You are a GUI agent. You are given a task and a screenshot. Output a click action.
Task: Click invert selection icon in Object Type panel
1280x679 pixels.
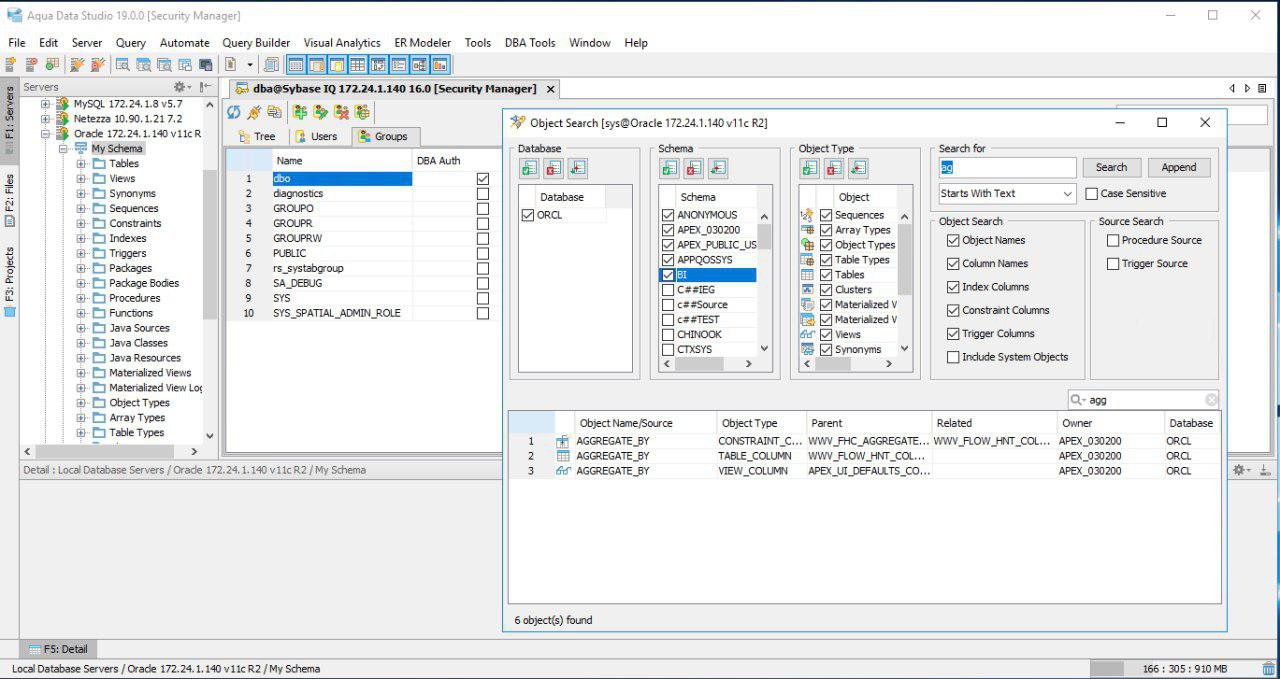pyautogui.click(x=858, y=168)
